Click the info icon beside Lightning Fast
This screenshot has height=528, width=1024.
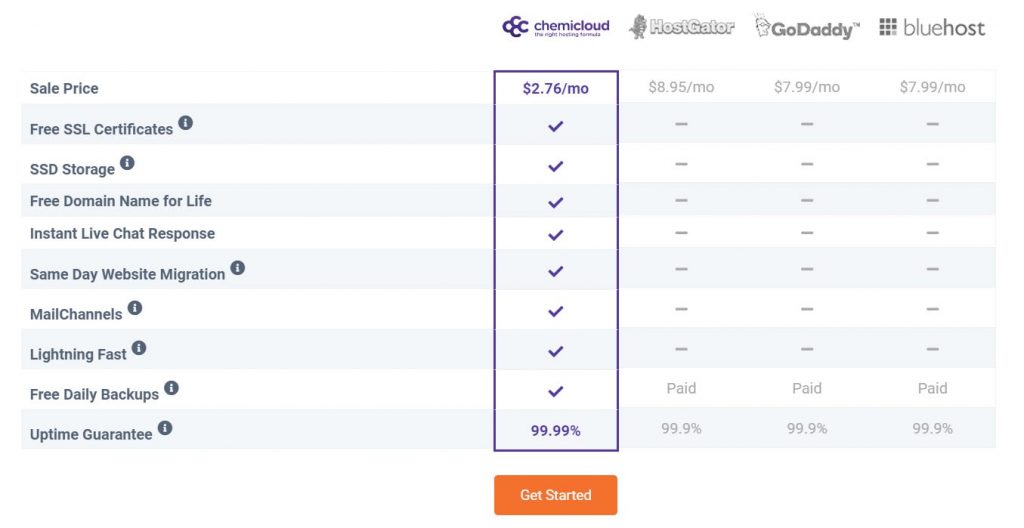pos(139,348)
